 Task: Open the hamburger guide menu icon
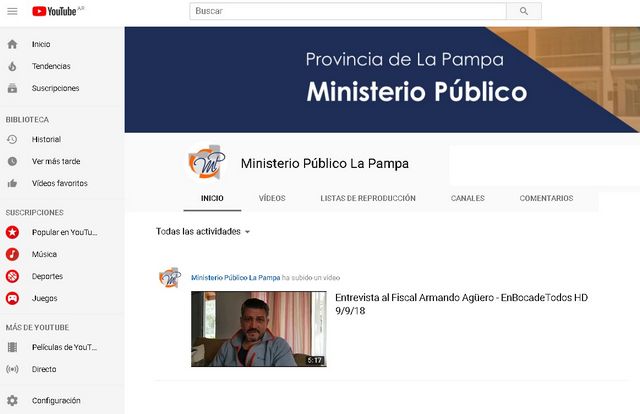(12, 11)
